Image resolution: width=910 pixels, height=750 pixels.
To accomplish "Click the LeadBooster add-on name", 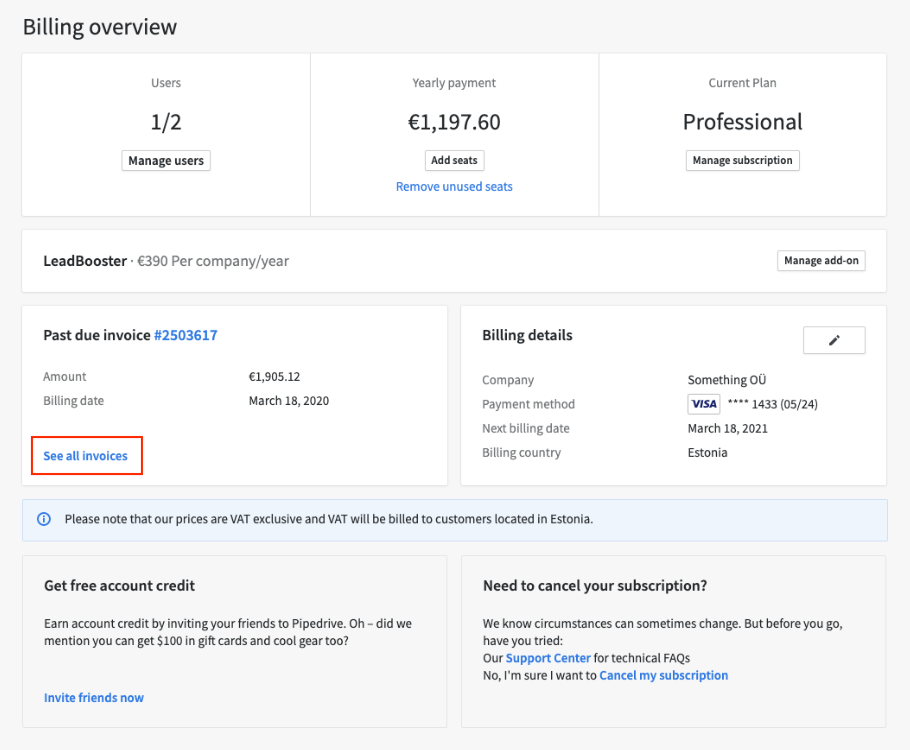I will click(85, 261).
